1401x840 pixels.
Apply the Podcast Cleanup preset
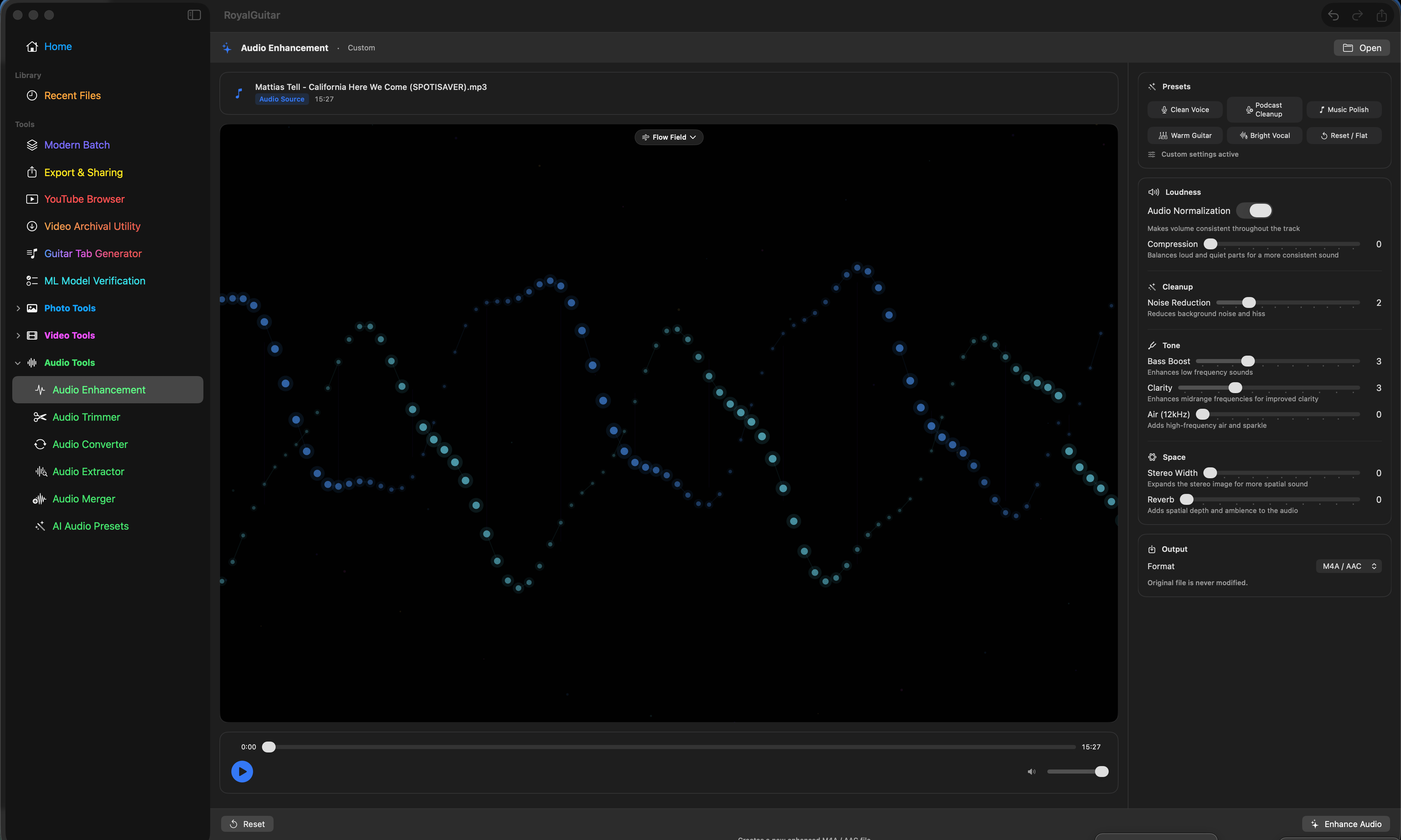pyautogui.click(x=1264, y=110)
